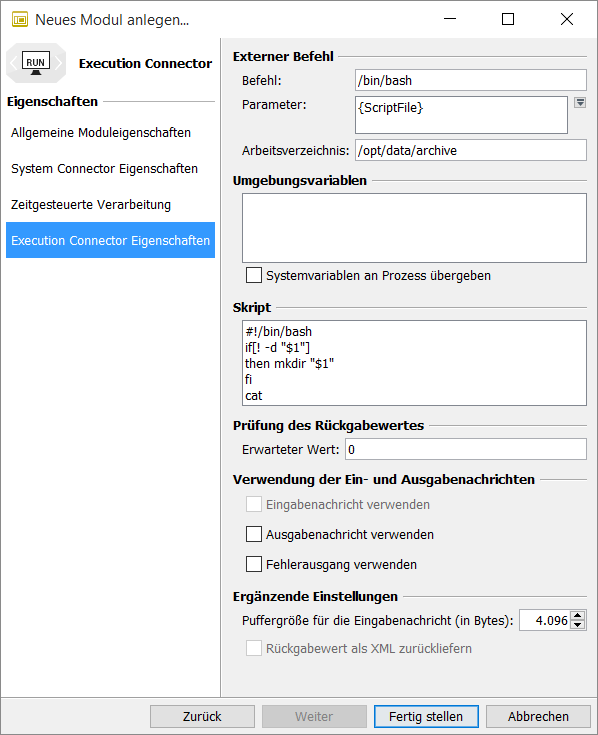
Task: Click the Erwarteter Wert field
Action: pos(466,449)
